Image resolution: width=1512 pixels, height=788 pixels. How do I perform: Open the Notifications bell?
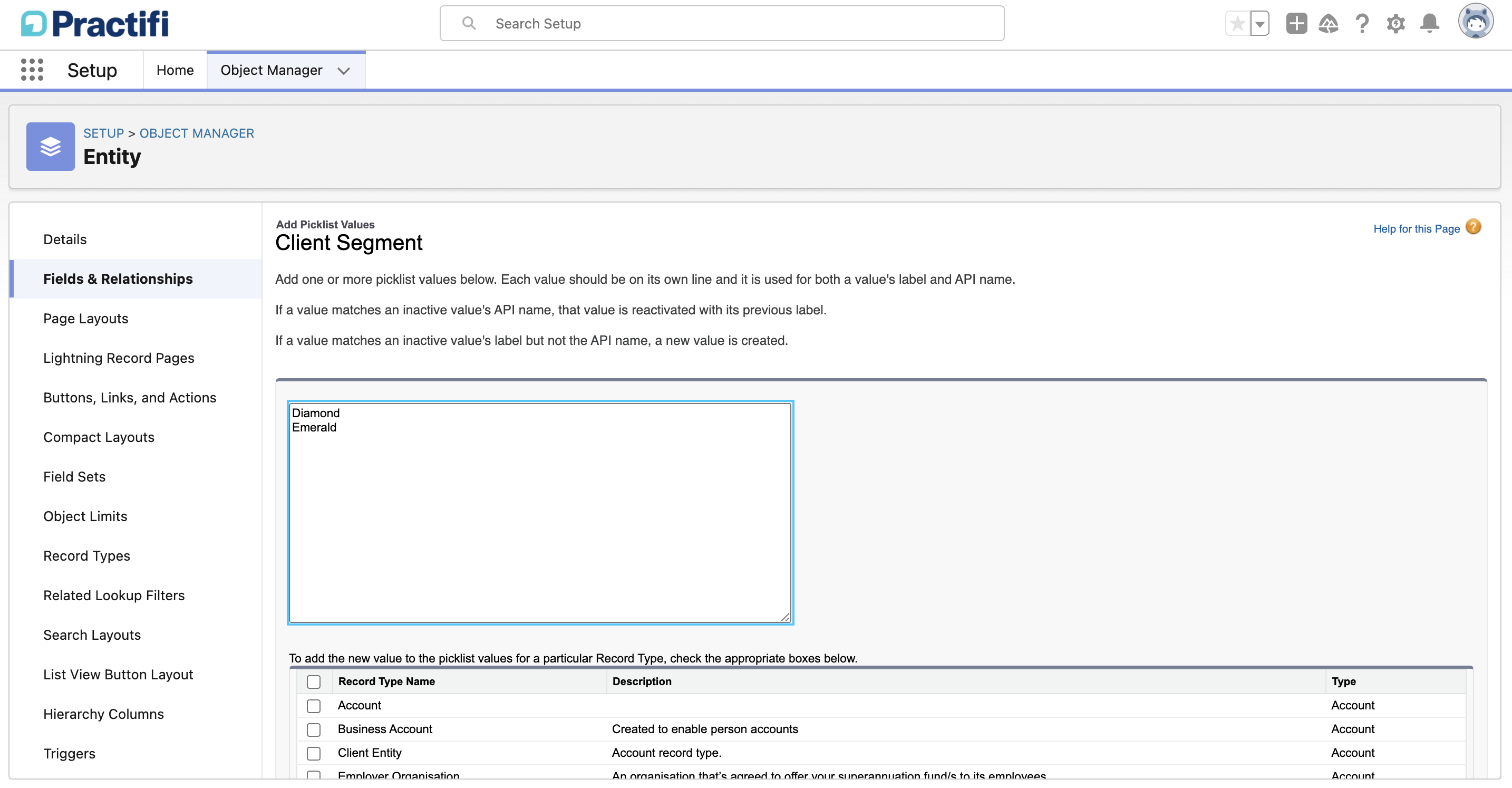[1429, 24]
